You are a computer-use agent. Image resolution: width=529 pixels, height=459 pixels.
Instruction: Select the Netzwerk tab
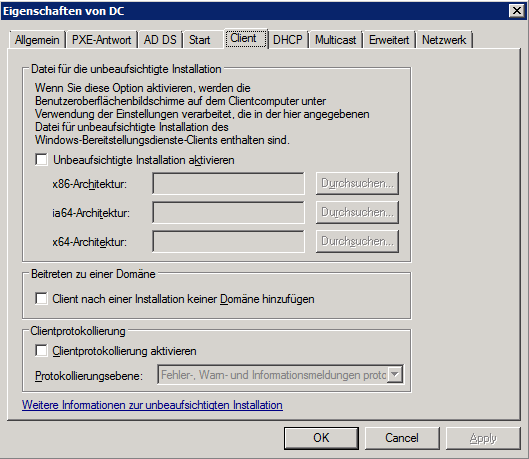[444, 40]
